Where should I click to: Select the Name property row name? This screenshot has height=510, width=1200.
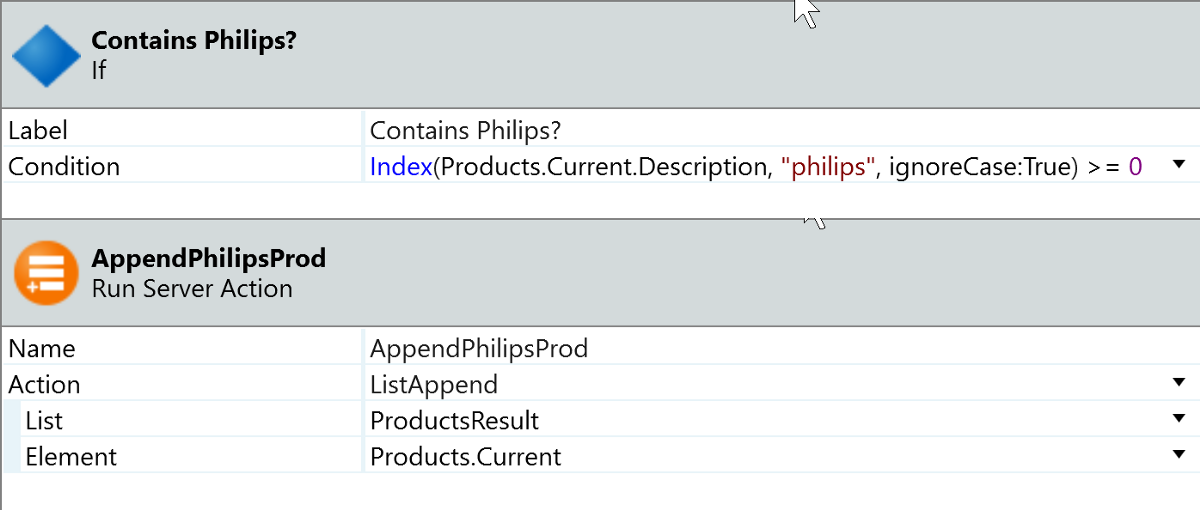pyautogui.click(x=42, y=349)
